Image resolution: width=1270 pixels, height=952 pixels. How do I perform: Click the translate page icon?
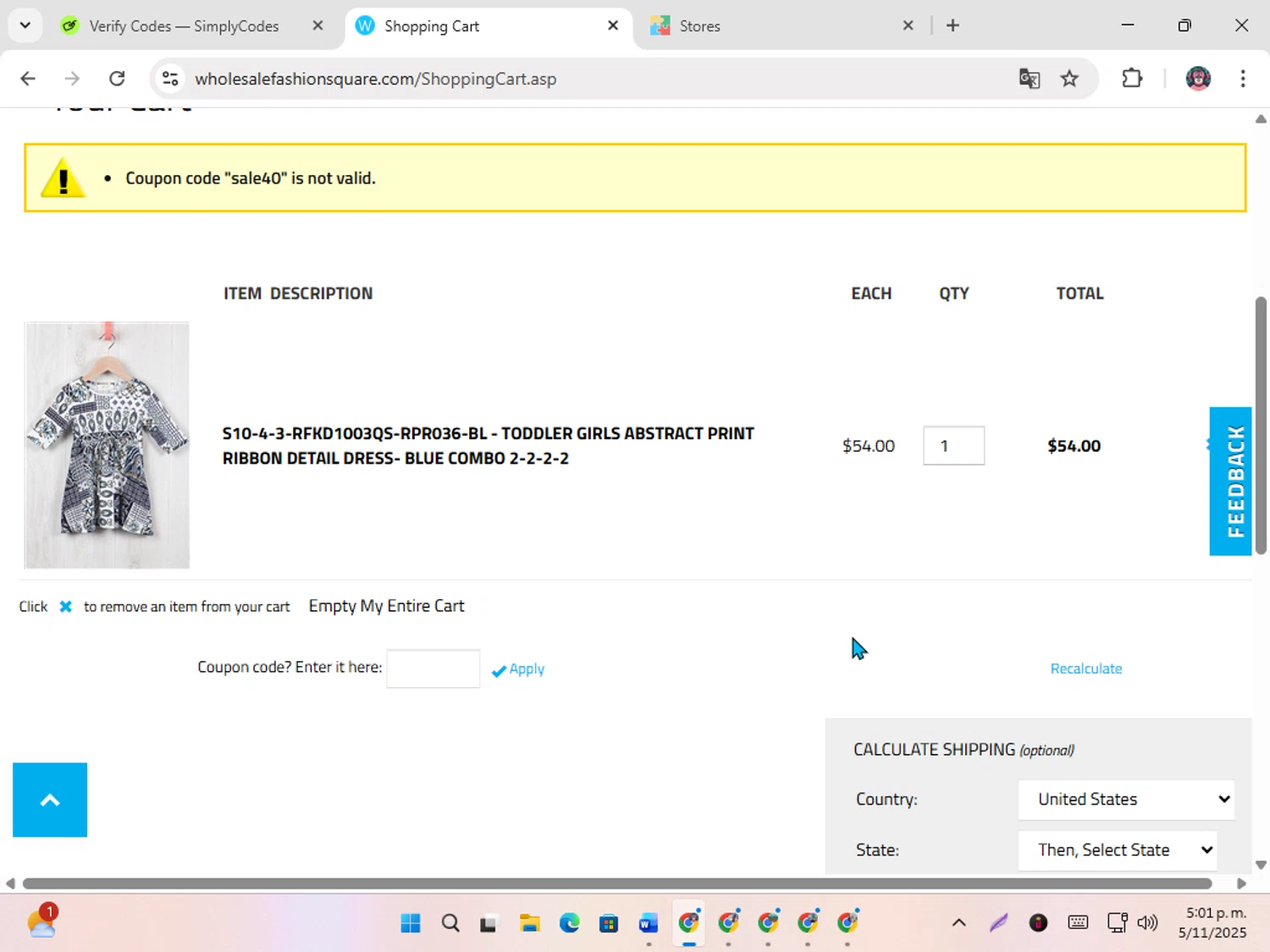pos(1029,79)
